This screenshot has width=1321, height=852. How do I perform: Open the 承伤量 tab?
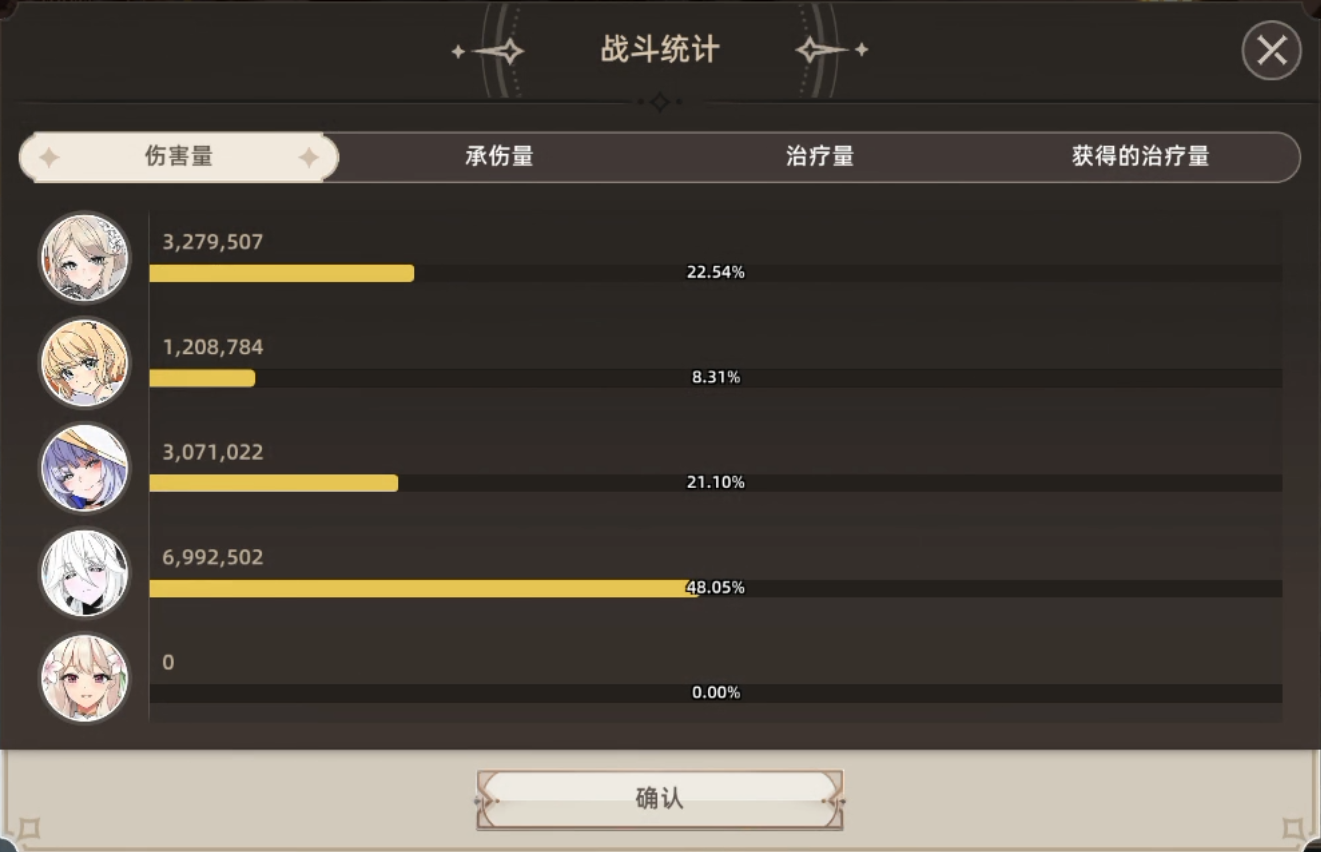coord(499,157)
